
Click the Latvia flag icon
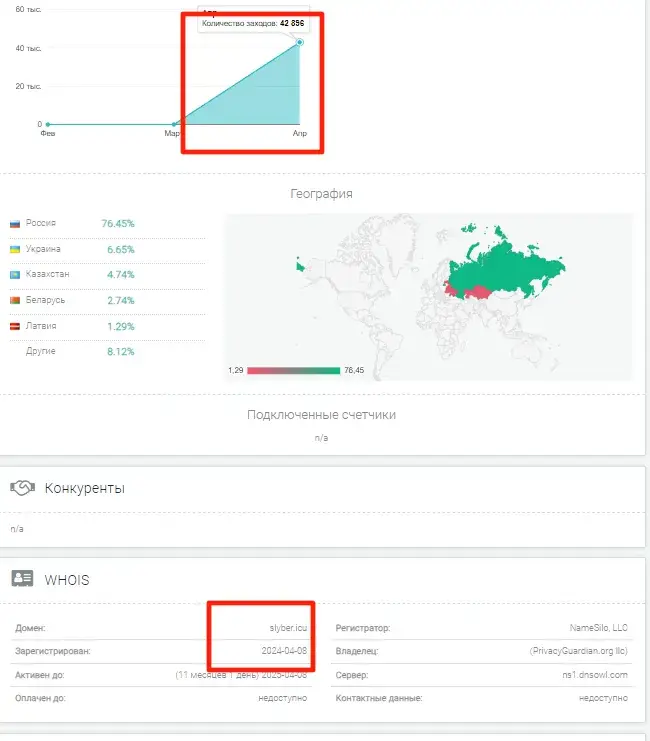15,326
